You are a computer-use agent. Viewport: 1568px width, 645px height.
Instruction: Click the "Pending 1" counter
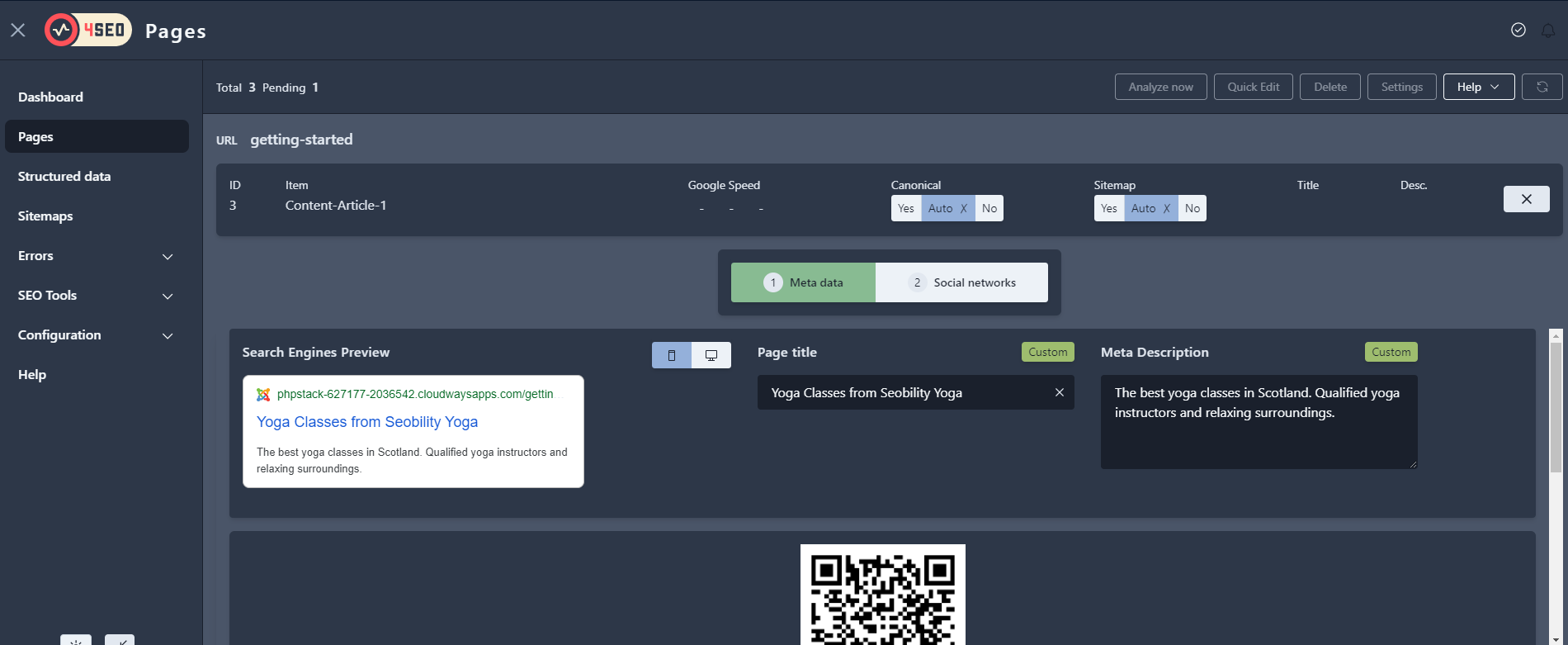tap(290, 88)
